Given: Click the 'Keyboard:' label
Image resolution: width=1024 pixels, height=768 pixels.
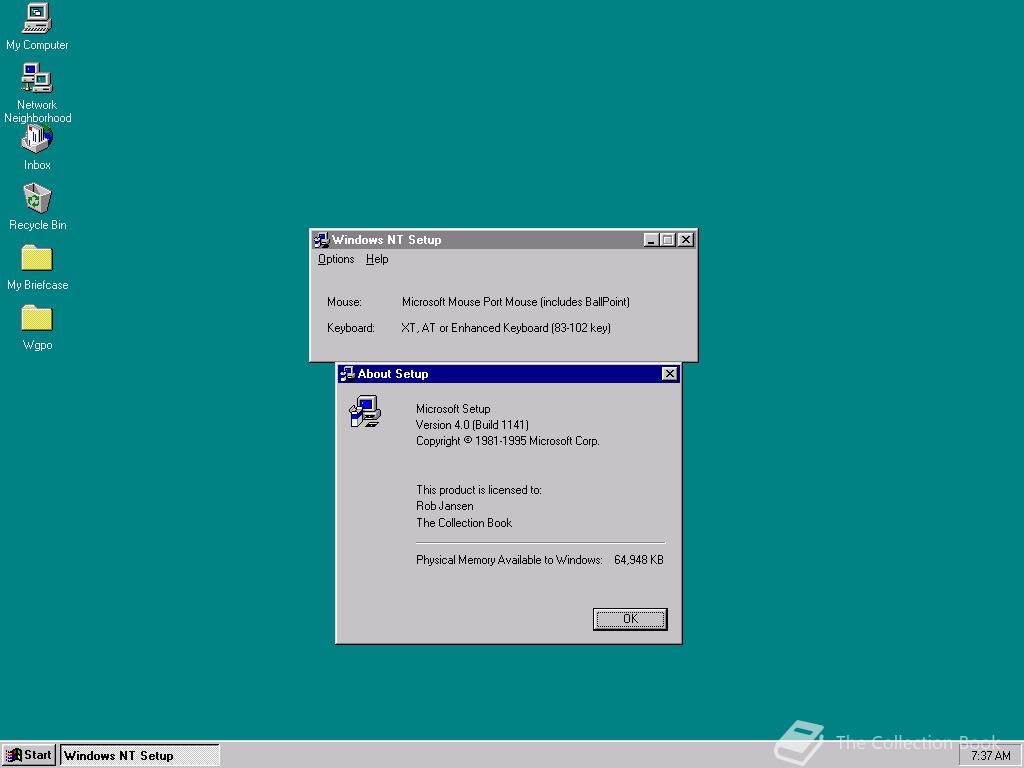Looking at the screenshot, I should 351,328.
